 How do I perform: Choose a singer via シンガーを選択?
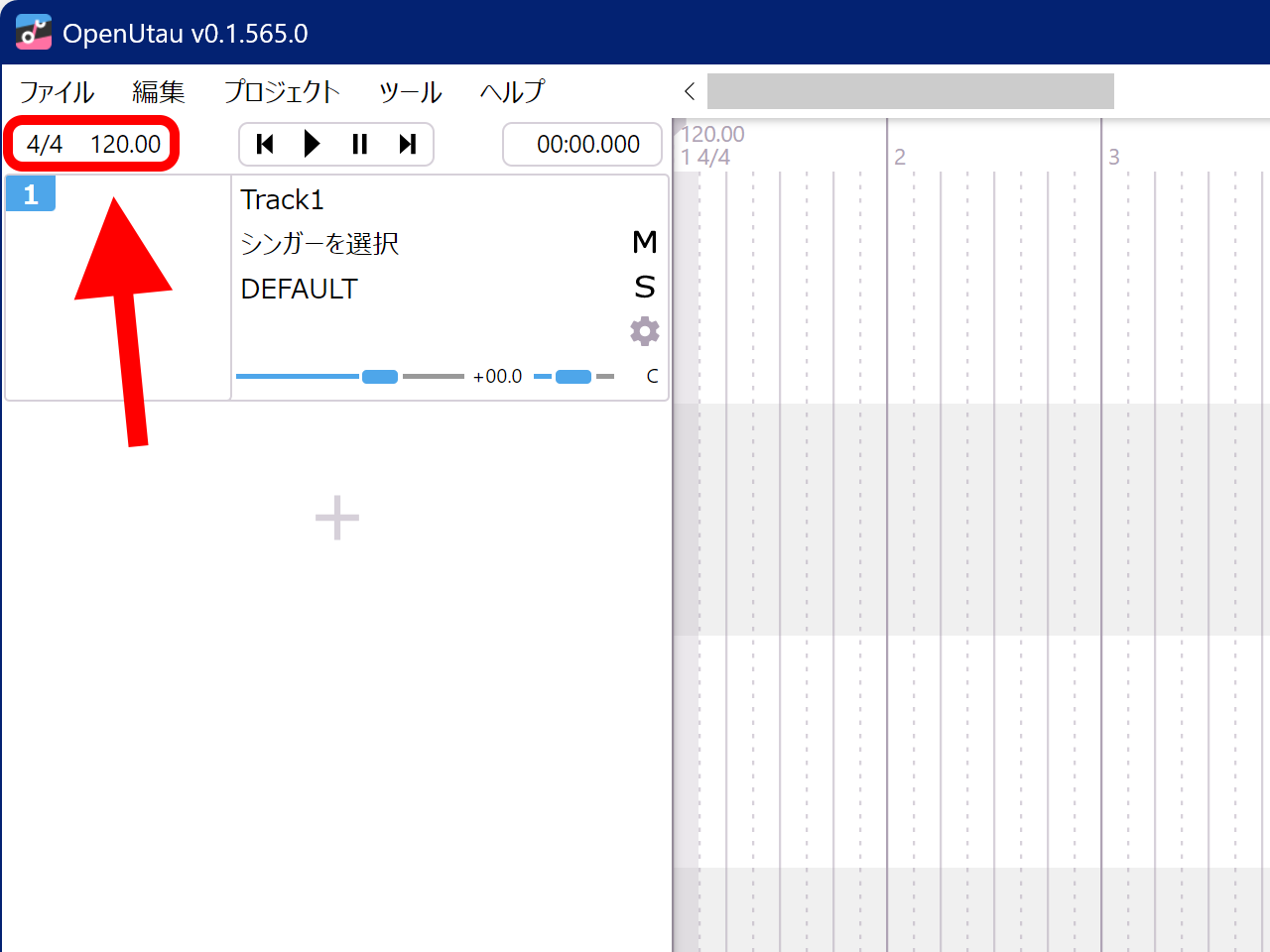pos(319,244)
